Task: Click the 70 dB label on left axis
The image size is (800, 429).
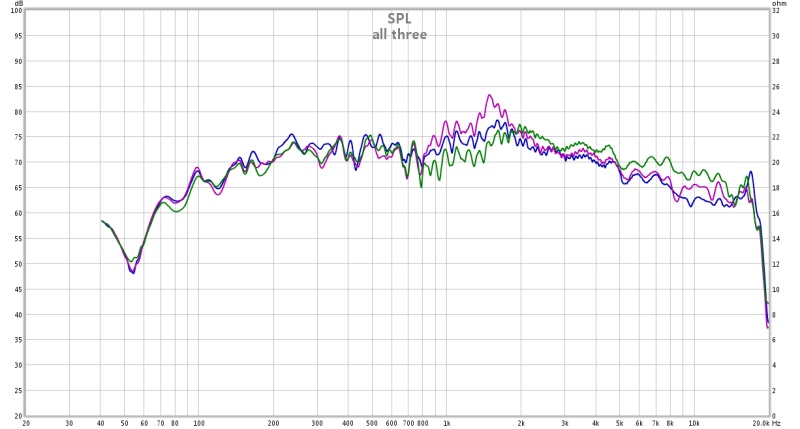Action: coord(17,162)
